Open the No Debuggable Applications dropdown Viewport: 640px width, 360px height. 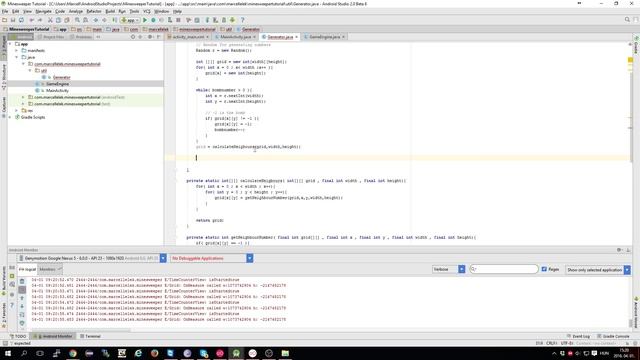point(250,258)
